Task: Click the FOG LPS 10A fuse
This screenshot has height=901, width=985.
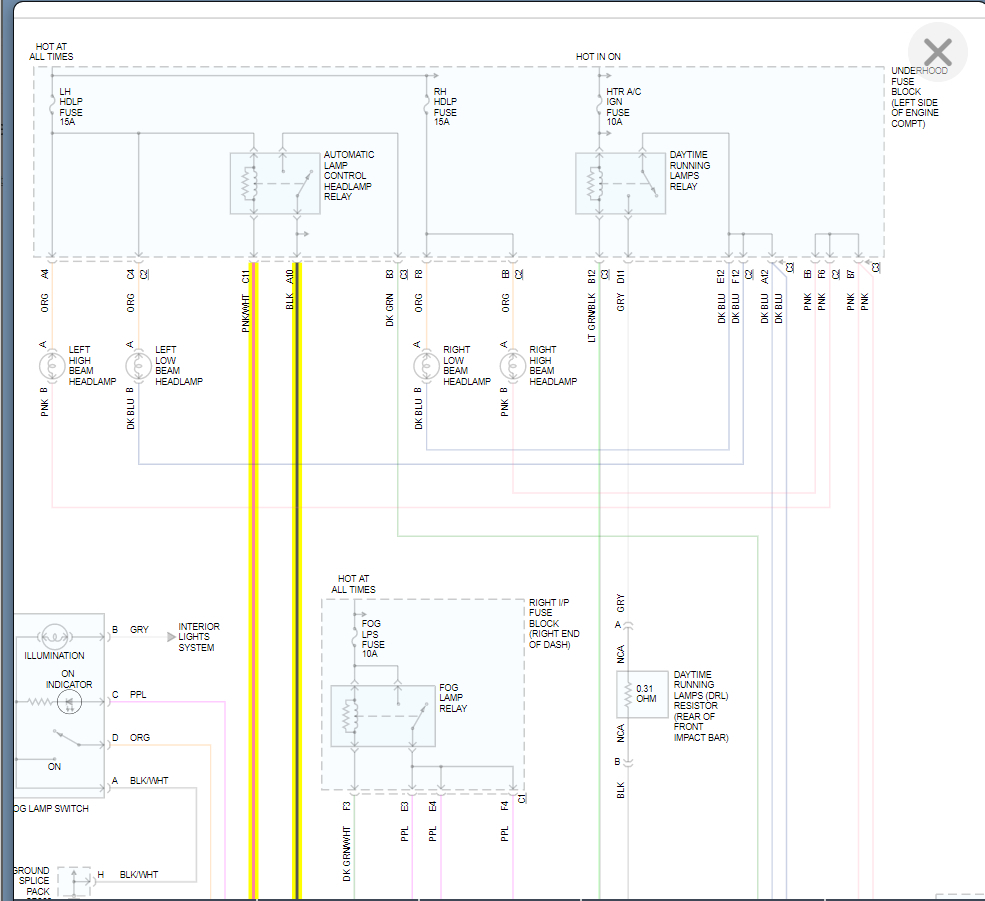Action: (x=354, y=637)
